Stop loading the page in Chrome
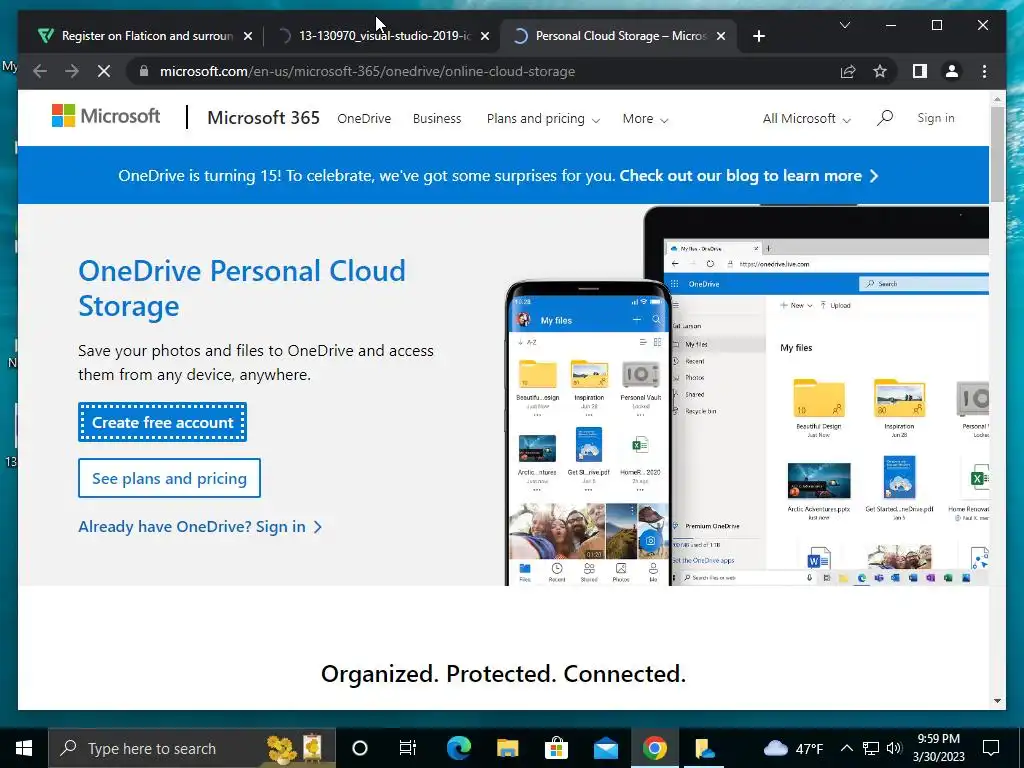Viewport: 1024px width, 768px height. (x=104, y=71)
